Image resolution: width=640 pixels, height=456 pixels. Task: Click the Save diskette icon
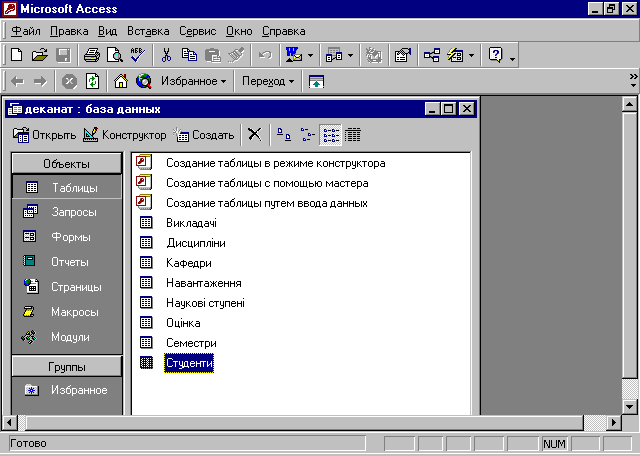[63, 55]
